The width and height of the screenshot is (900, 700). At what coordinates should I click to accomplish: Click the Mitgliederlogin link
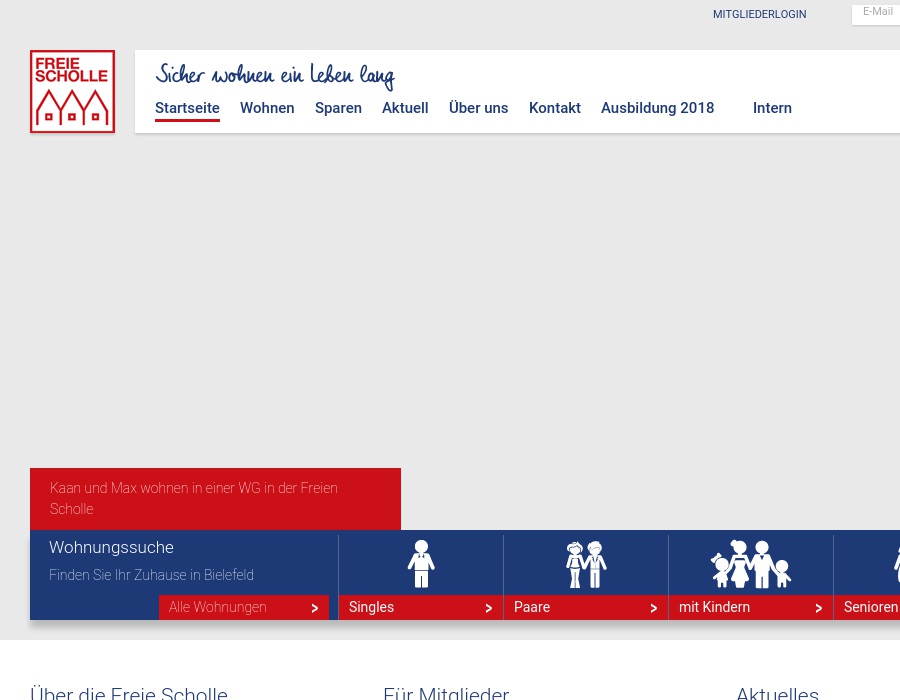click(x=759, y=15)
